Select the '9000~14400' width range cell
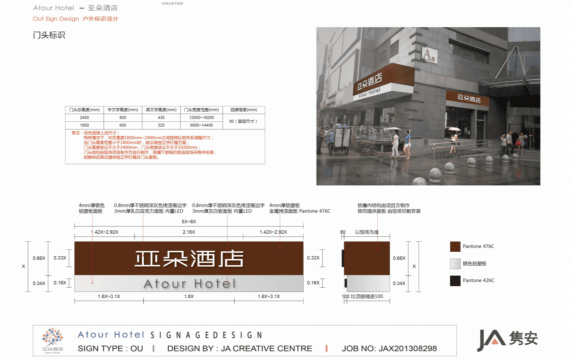 tap(201, 125)
